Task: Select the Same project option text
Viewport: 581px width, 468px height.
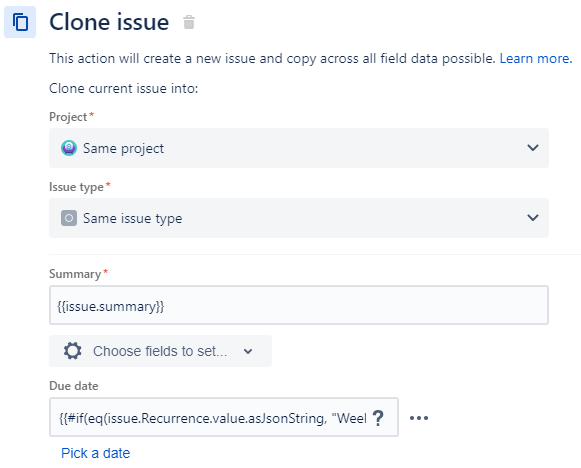Action: tap(123, 148)
